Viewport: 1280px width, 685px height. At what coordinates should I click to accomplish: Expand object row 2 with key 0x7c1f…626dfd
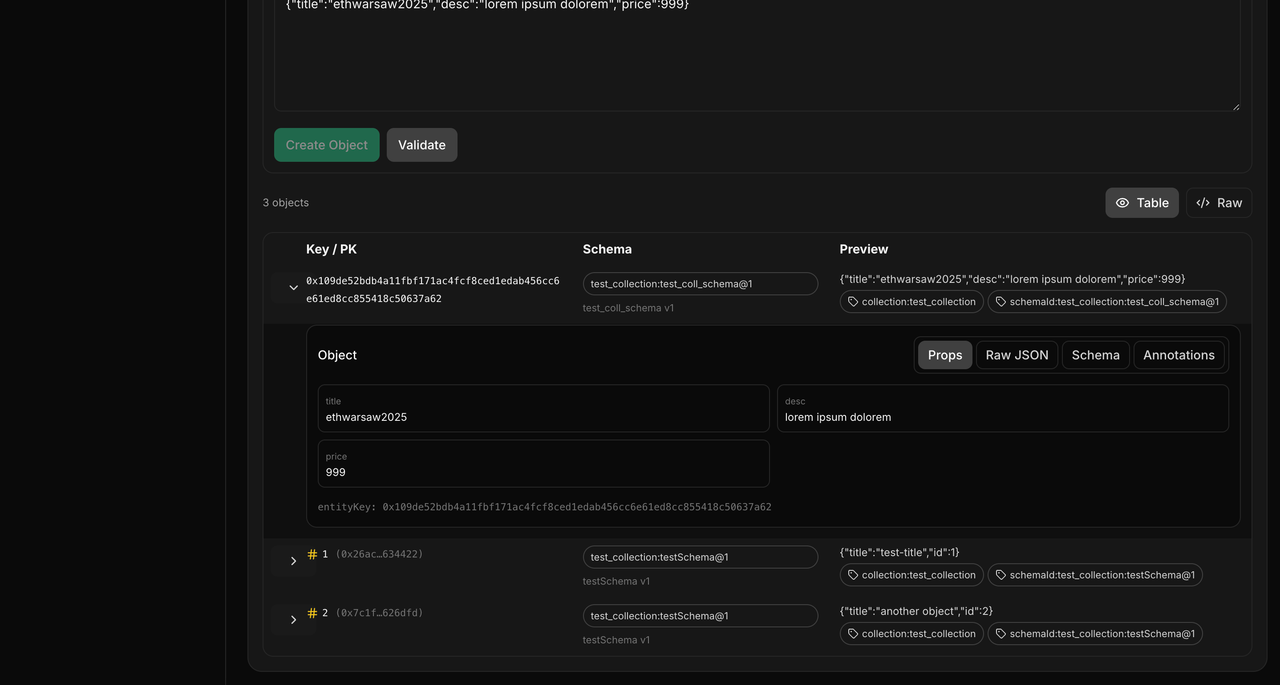(x=293, y=619)
